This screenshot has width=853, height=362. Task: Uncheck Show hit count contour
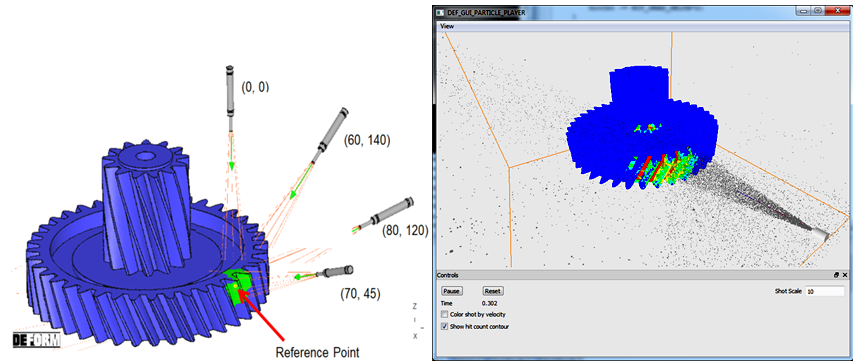point(445,327)
